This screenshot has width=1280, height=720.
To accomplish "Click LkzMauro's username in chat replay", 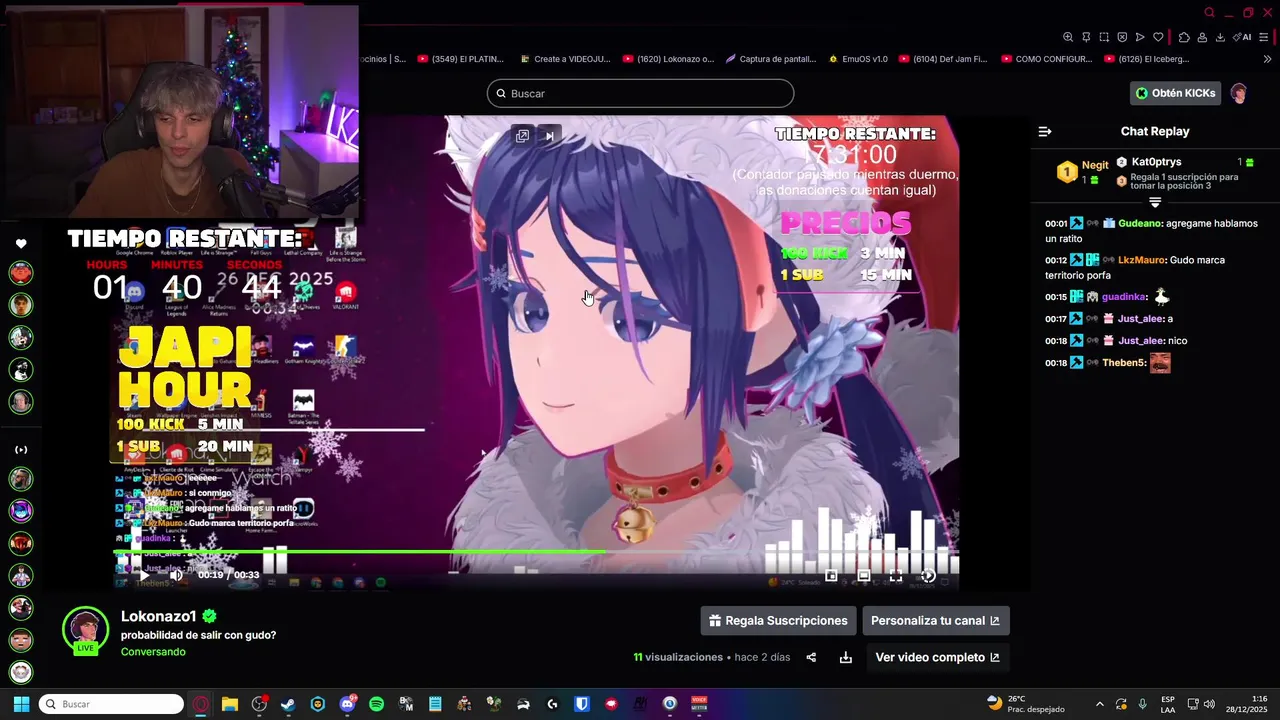I will coord(1141,260).
